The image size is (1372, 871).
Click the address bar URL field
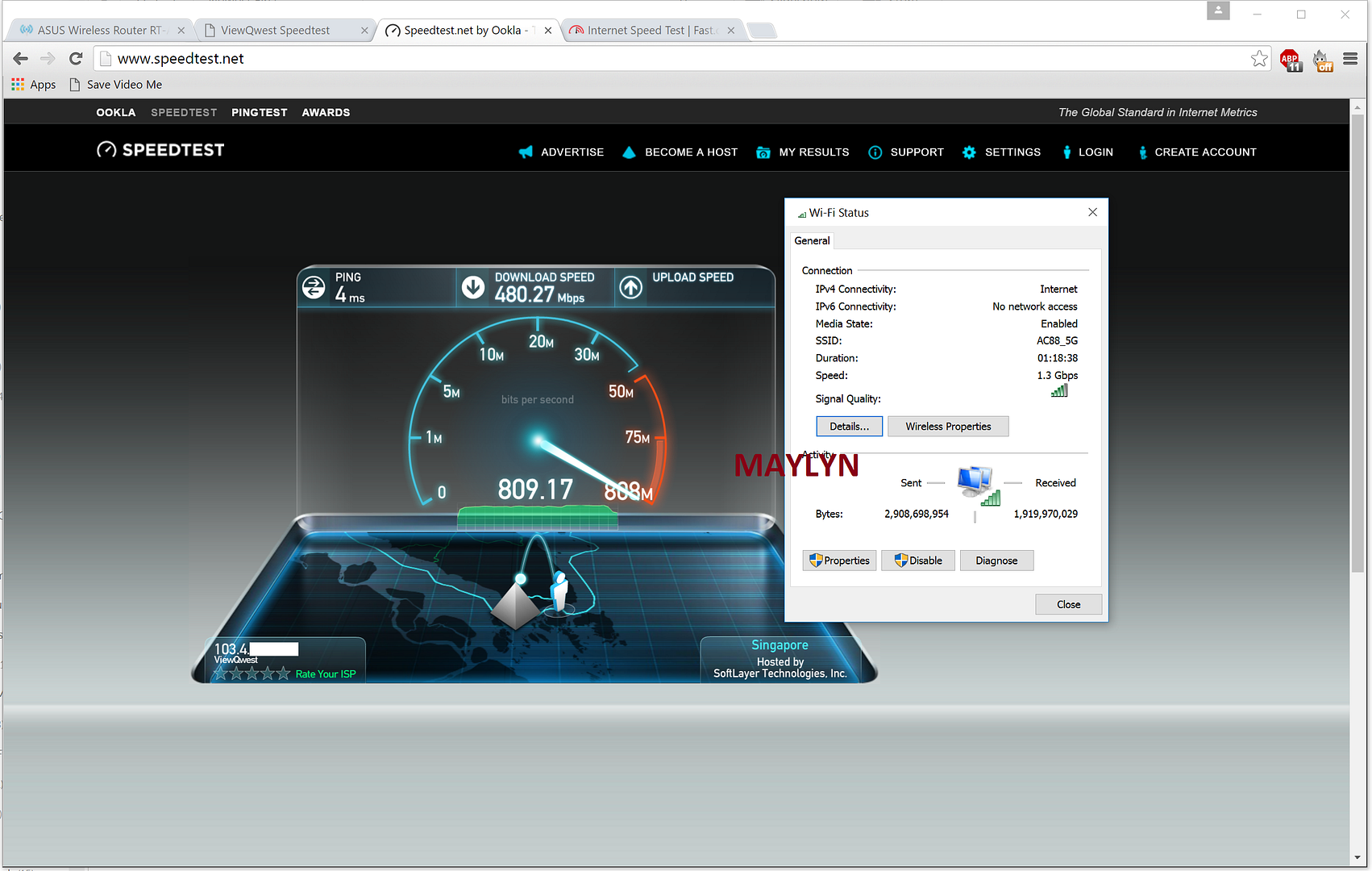pos(645,58)
